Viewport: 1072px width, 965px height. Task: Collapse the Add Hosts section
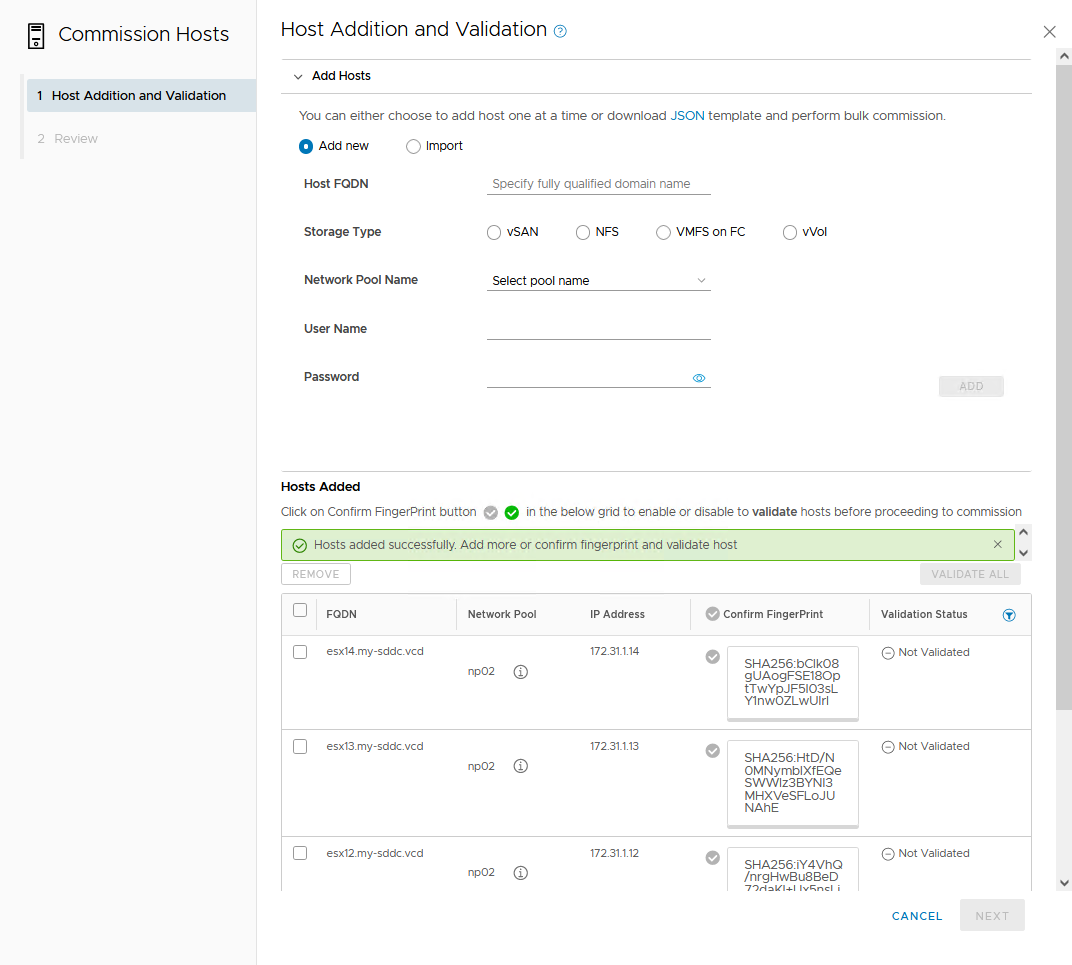[x=297, y=75]
